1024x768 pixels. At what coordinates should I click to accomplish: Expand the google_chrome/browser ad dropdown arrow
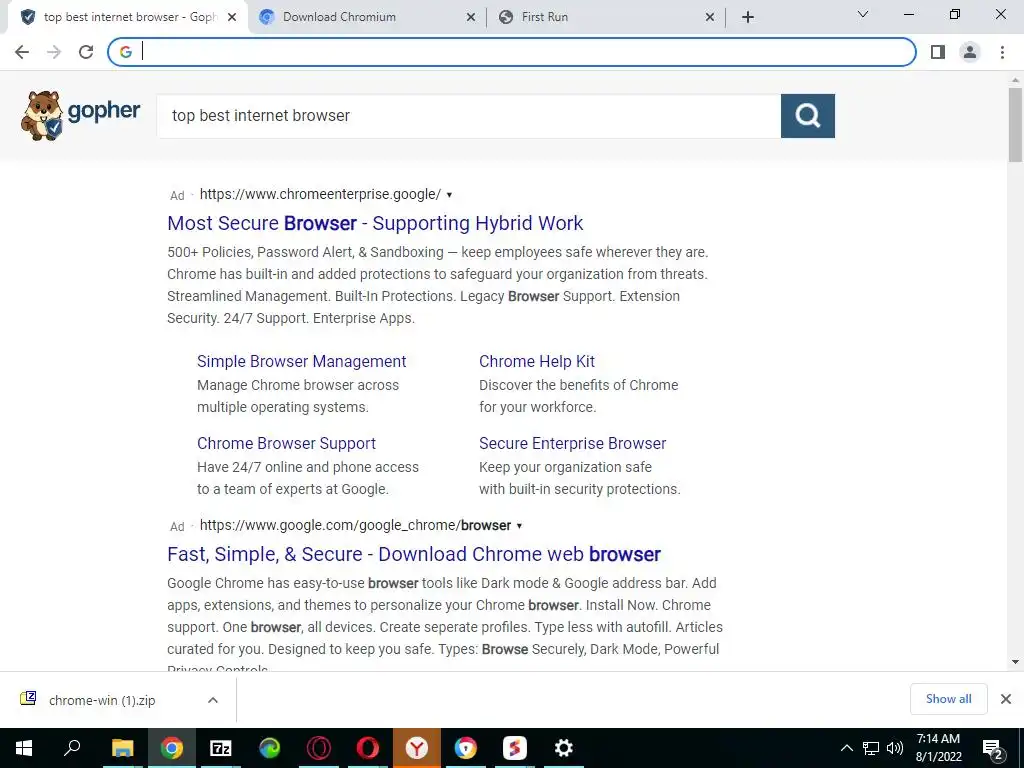(519, 526)
